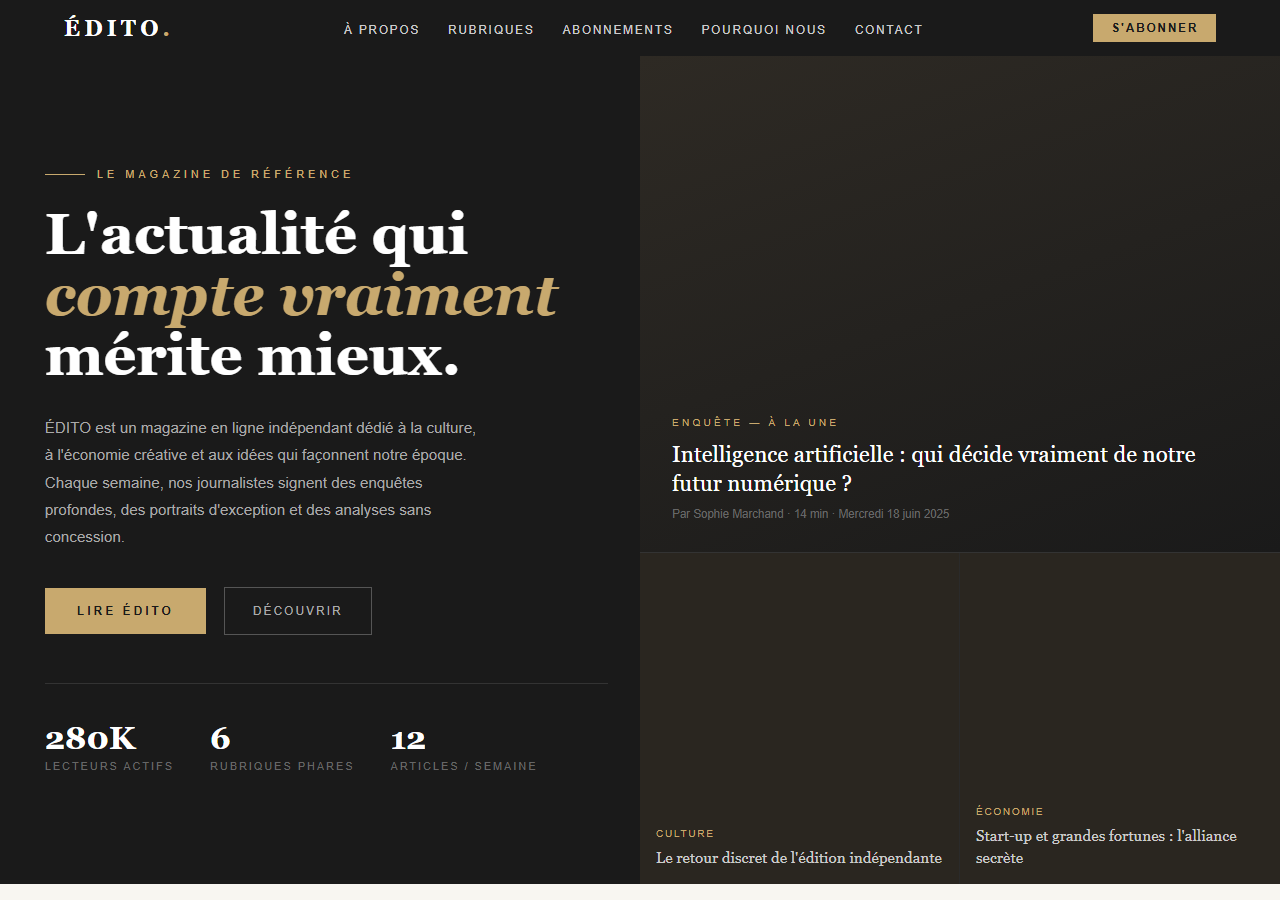This screenshot has width=1280, height=900.
Task: Click the CULTURE category label
Action: click(x=685, y=834)
